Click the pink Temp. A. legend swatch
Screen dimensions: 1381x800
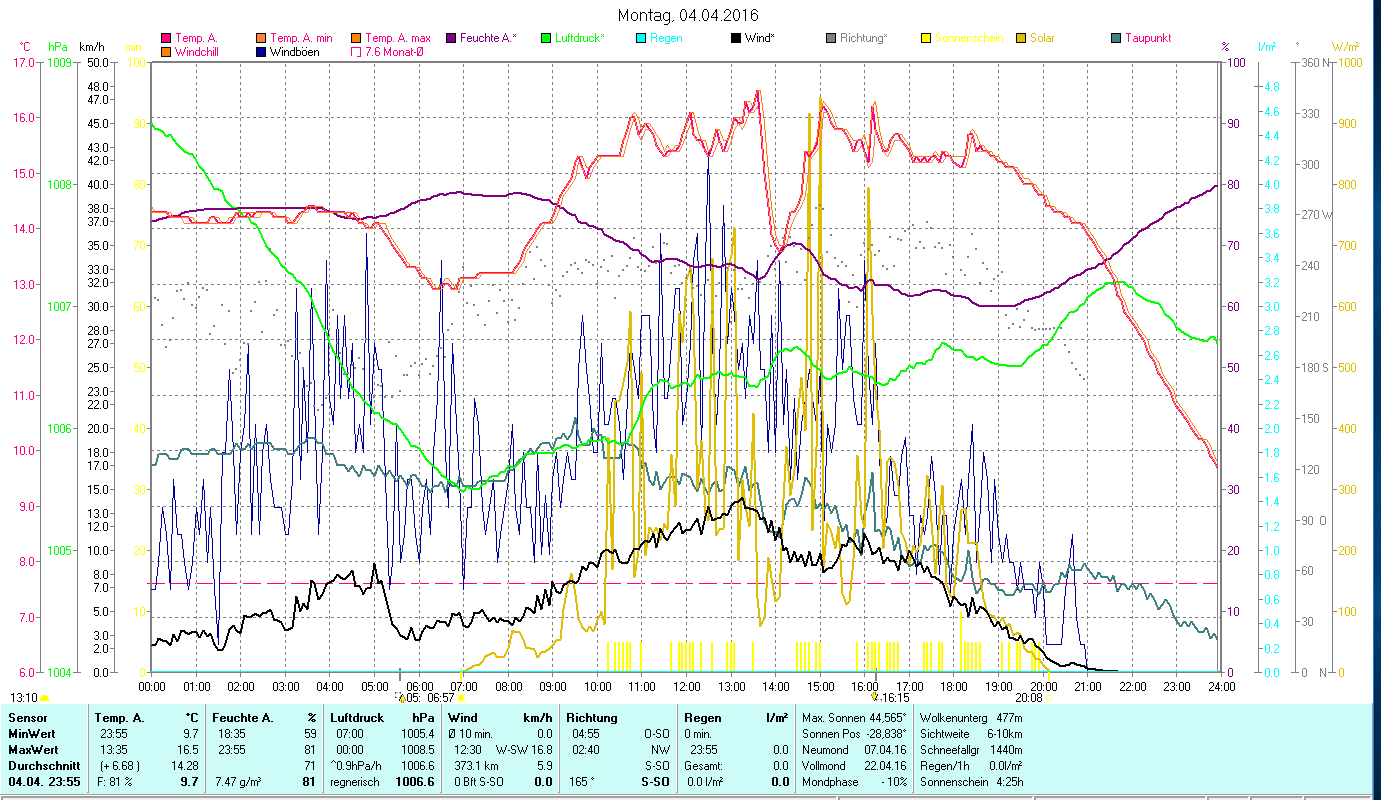point(166,38)
